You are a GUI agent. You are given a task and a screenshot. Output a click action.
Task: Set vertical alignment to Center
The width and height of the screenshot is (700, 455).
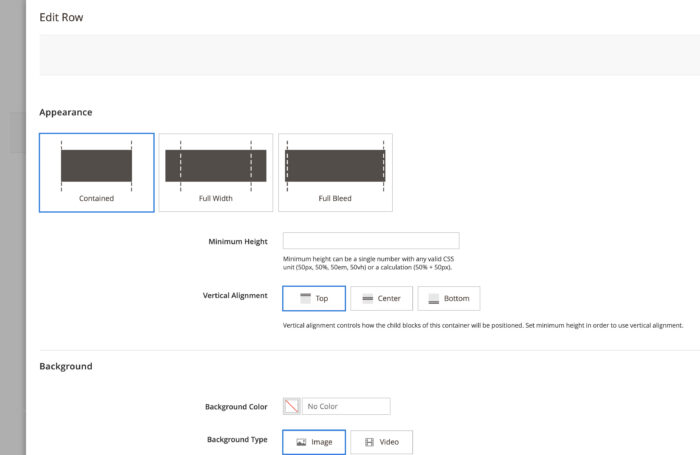click(x=381, y=298)
